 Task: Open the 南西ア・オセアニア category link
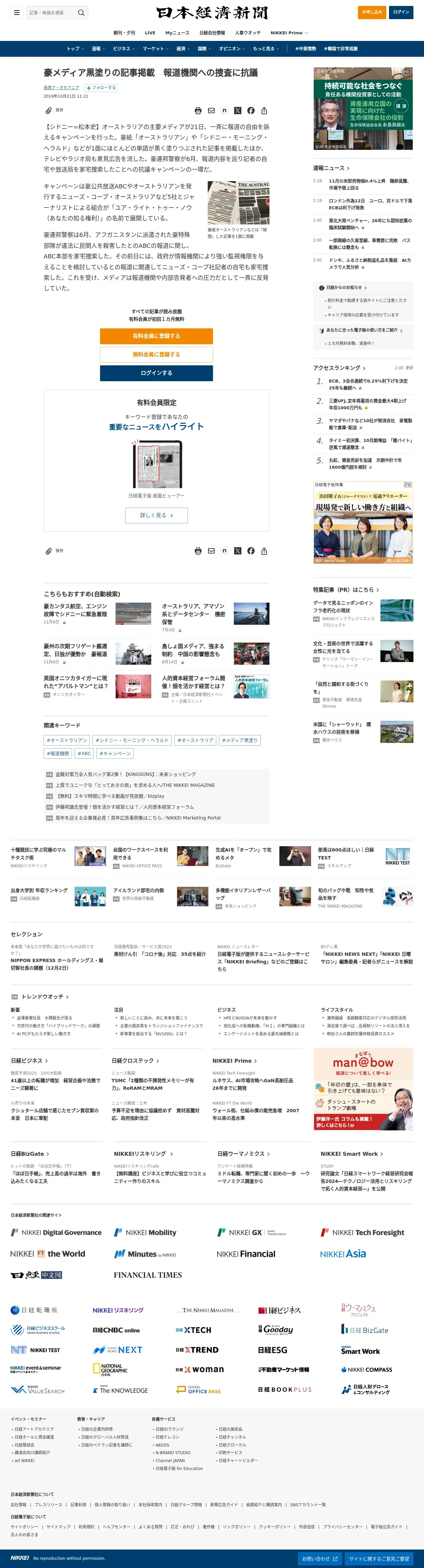[61, 88]
